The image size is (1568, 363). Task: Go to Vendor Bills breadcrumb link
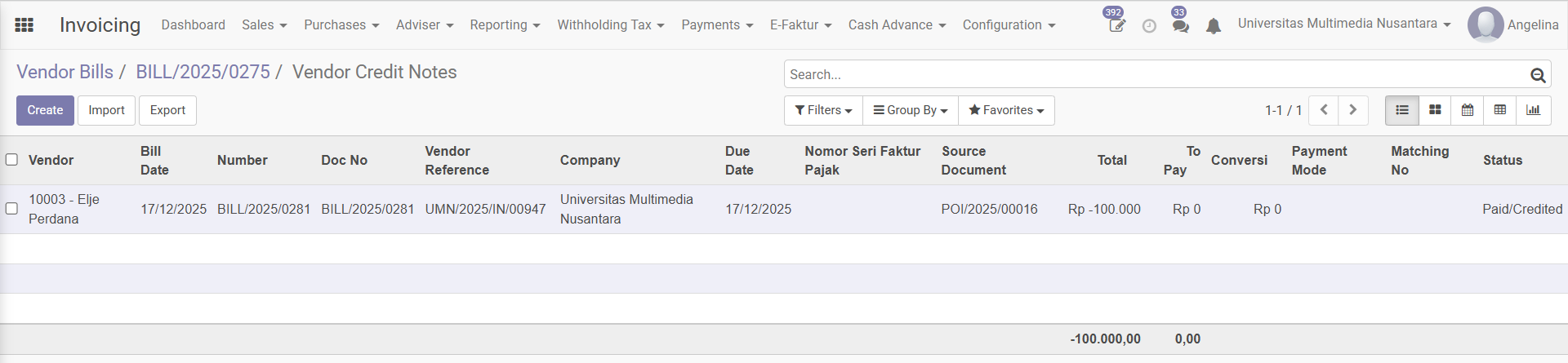[65, 72]
